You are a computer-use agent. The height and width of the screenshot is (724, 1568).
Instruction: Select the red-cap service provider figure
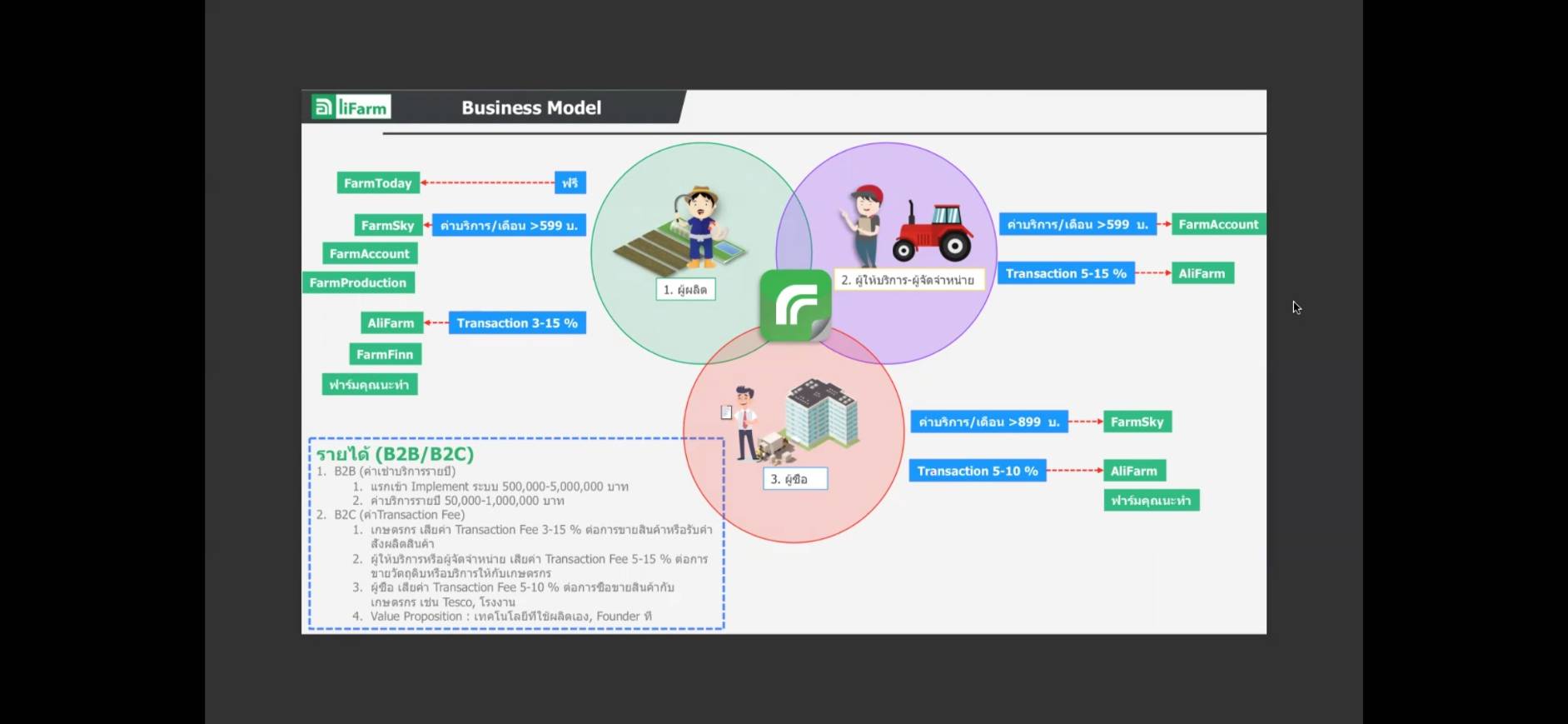[x=864, y=224]
